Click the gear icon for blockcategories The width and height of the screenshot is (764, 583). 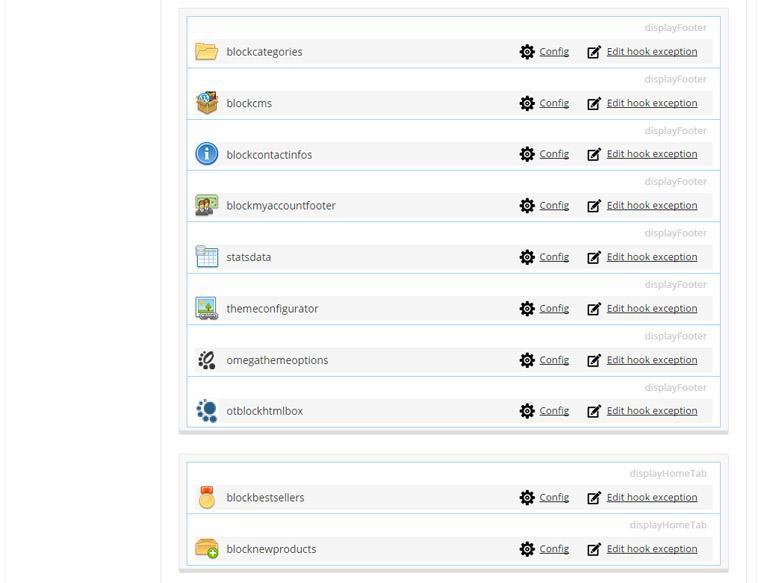[x=527, y=52]
